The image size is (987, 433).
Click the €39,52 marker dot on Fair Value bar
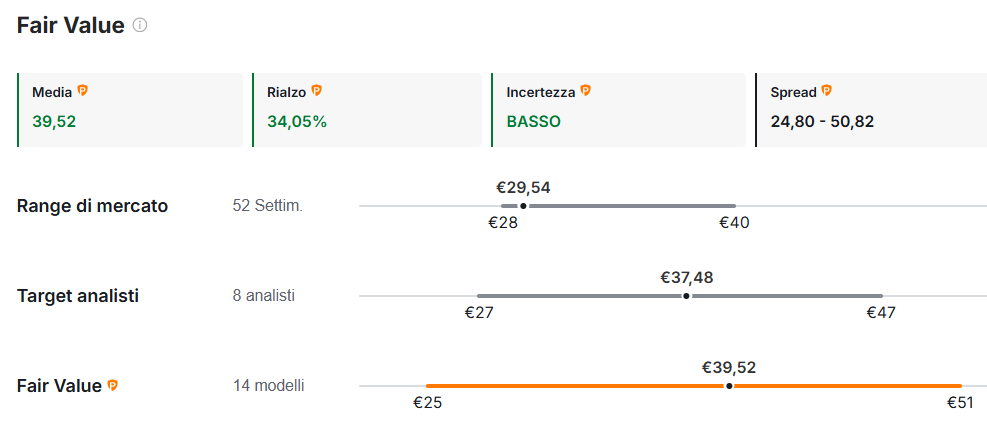click(729, 386)
